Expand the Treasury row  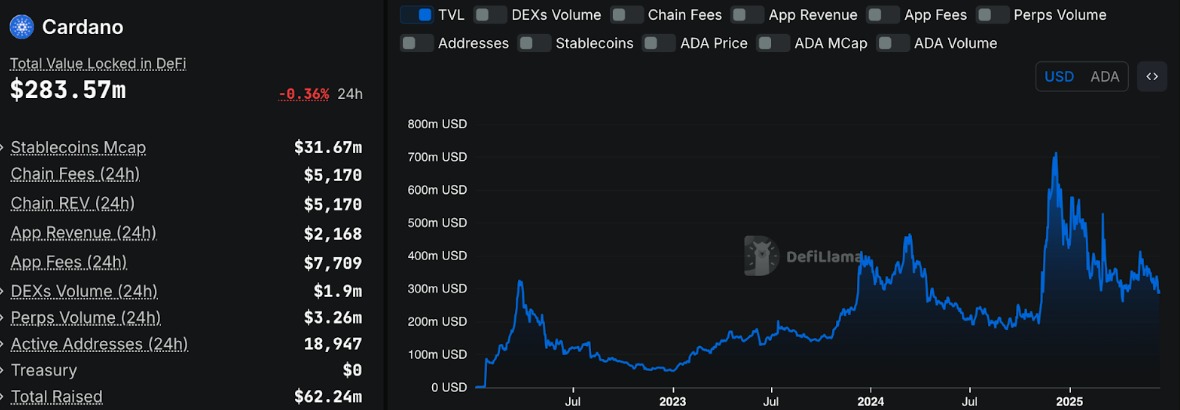pos(2,370)
